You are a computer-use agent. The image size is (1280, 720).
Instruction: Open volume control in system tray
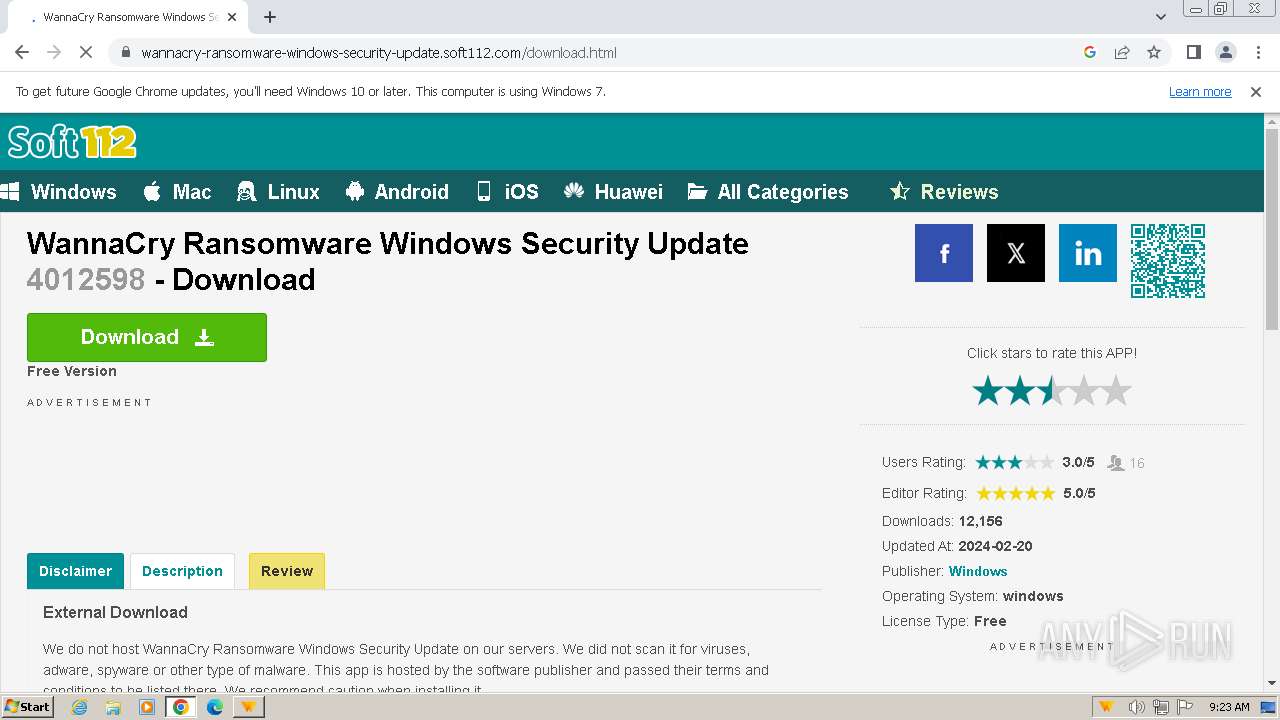(x=1137, y=707)
